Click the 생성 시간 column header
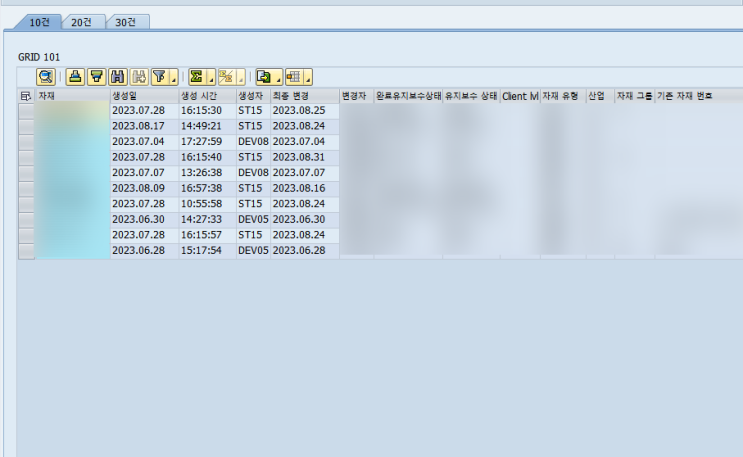This screenshot has height=457, width=743. pos(208,96)
